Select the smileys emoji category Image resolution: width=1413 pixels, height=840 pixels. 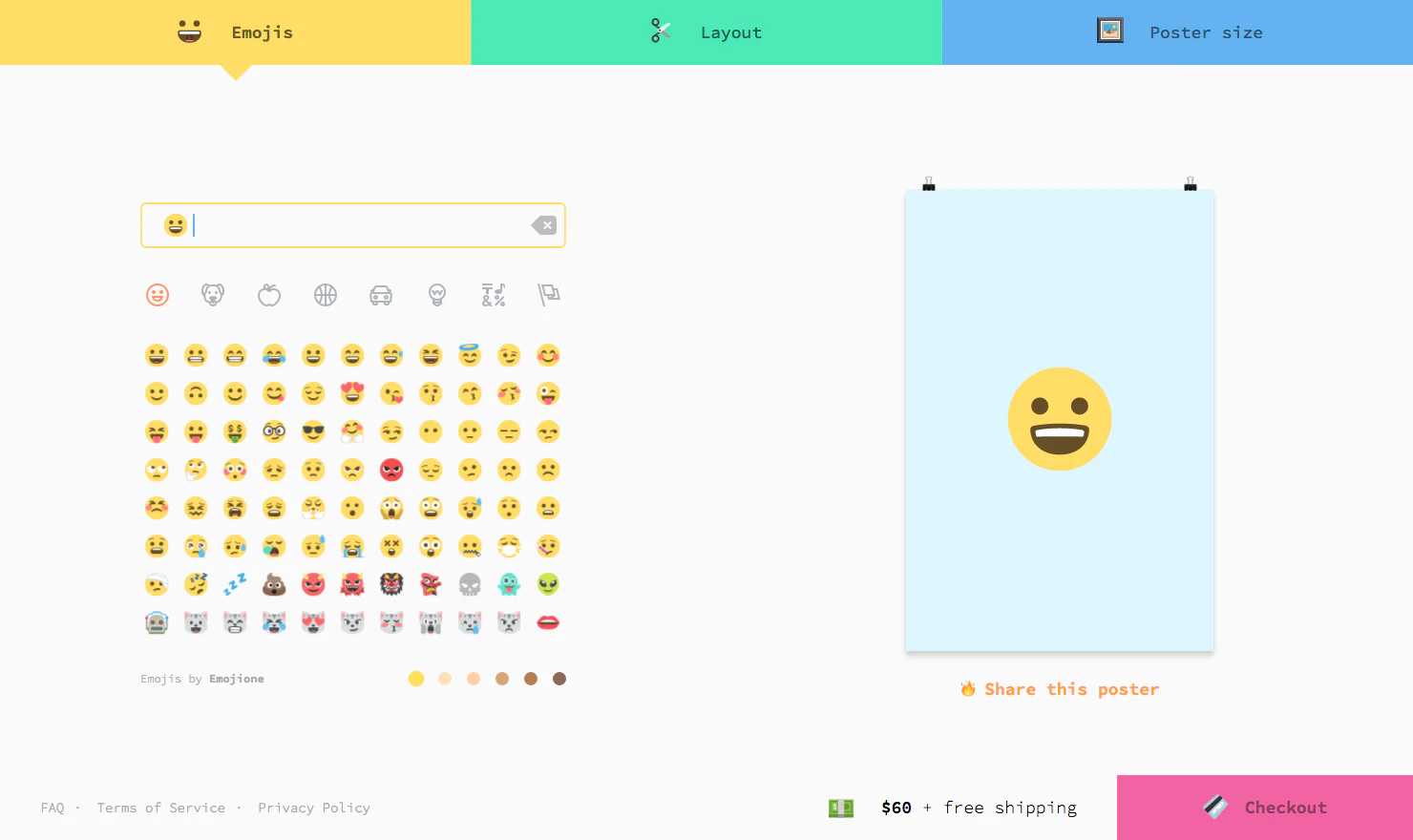157,295
